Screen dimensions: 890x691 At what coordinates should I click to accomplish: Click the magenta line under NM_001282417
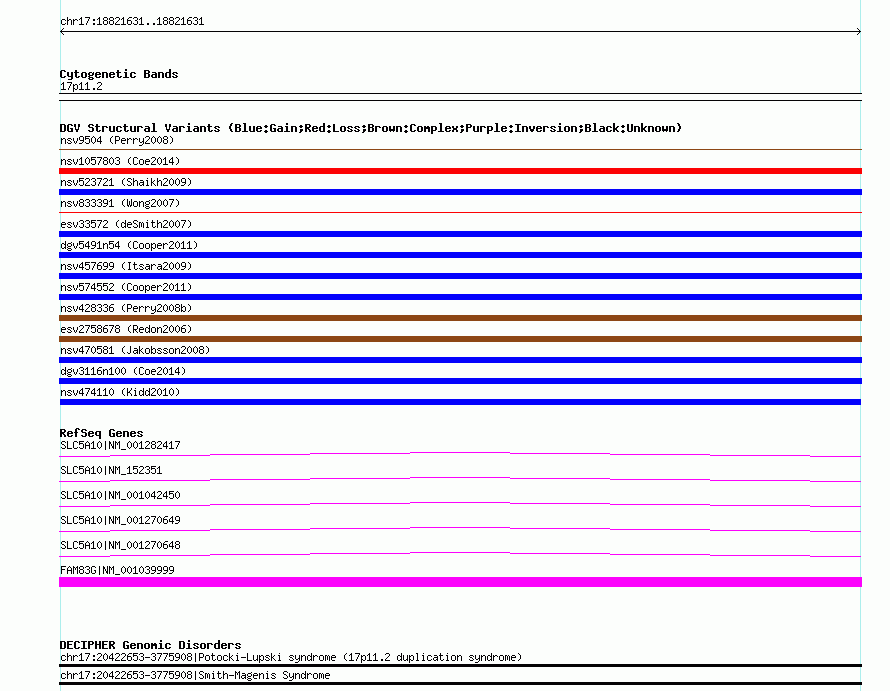pos(460,454)
